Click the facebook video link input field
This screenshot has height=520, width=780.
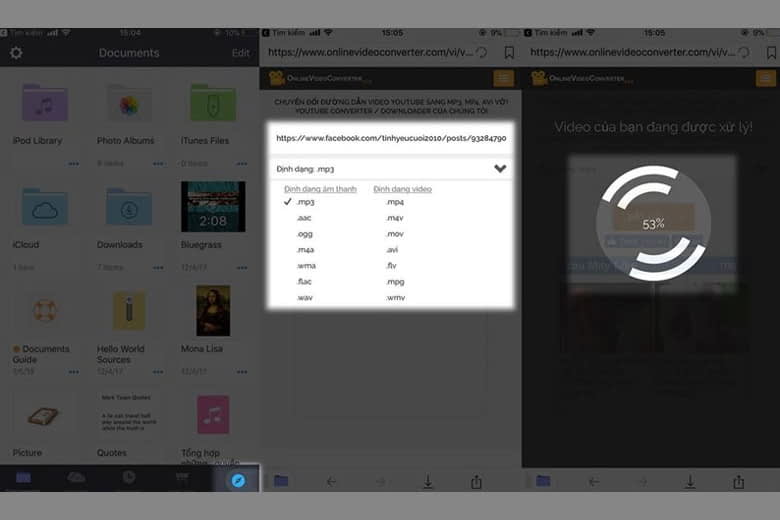coord(390,138)
